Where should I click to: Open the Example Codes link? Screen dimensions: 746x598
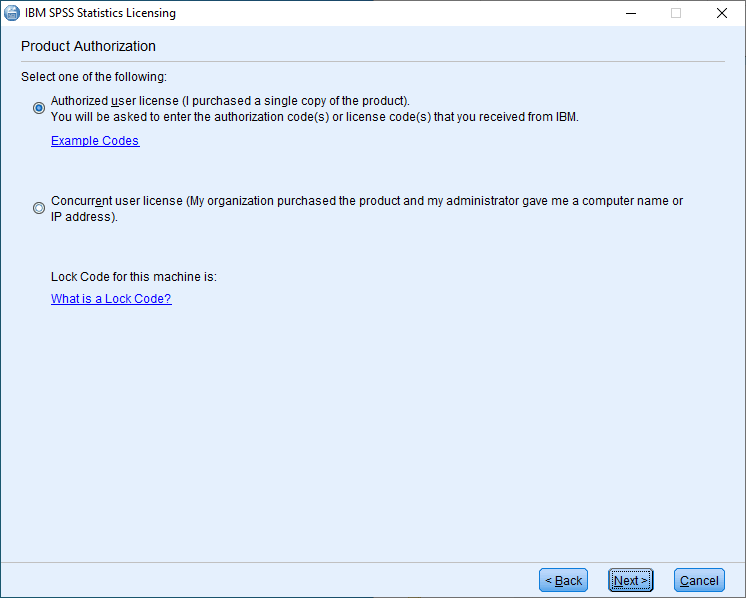[x=95, y=141]
